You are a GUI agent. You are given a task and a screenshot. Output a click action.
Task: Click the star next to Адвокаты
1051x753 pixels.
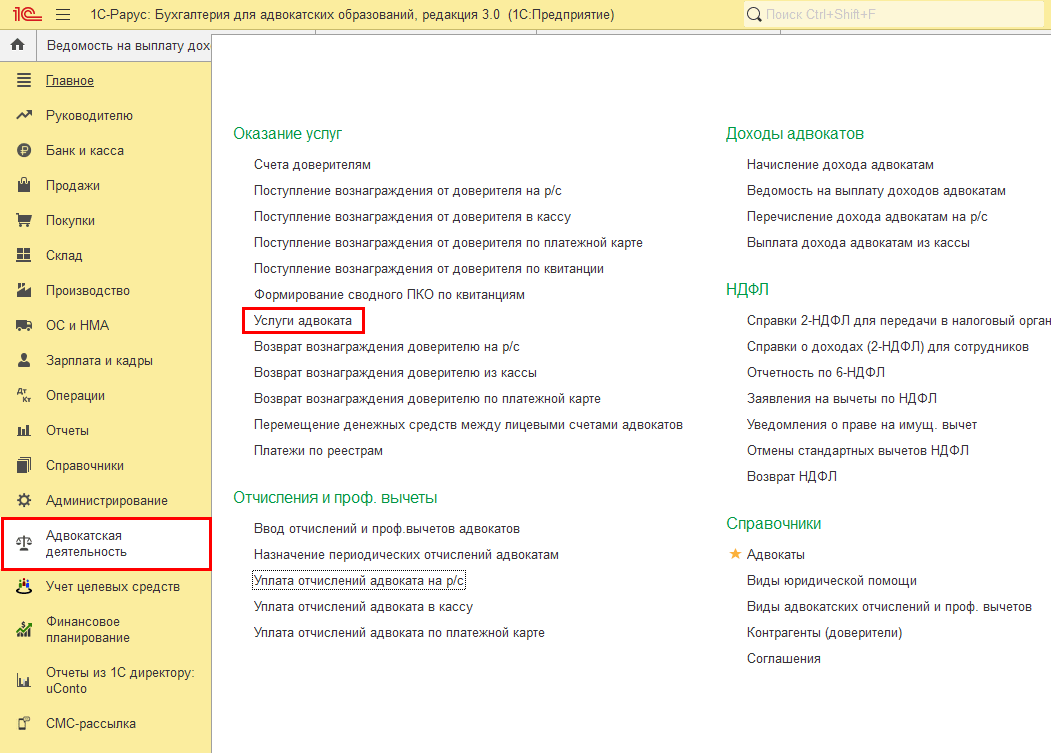(735, 554)
